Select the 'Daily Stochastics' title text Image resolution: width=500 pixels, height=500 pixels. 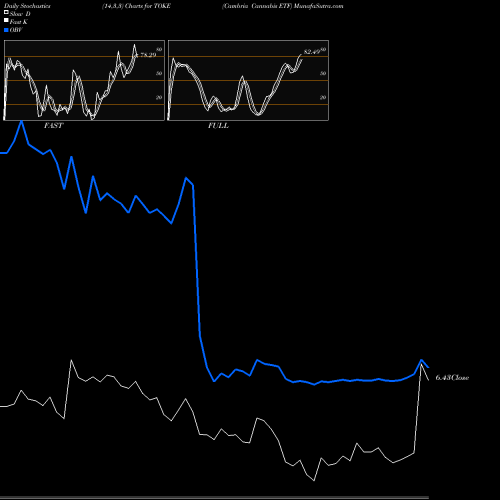27,6
